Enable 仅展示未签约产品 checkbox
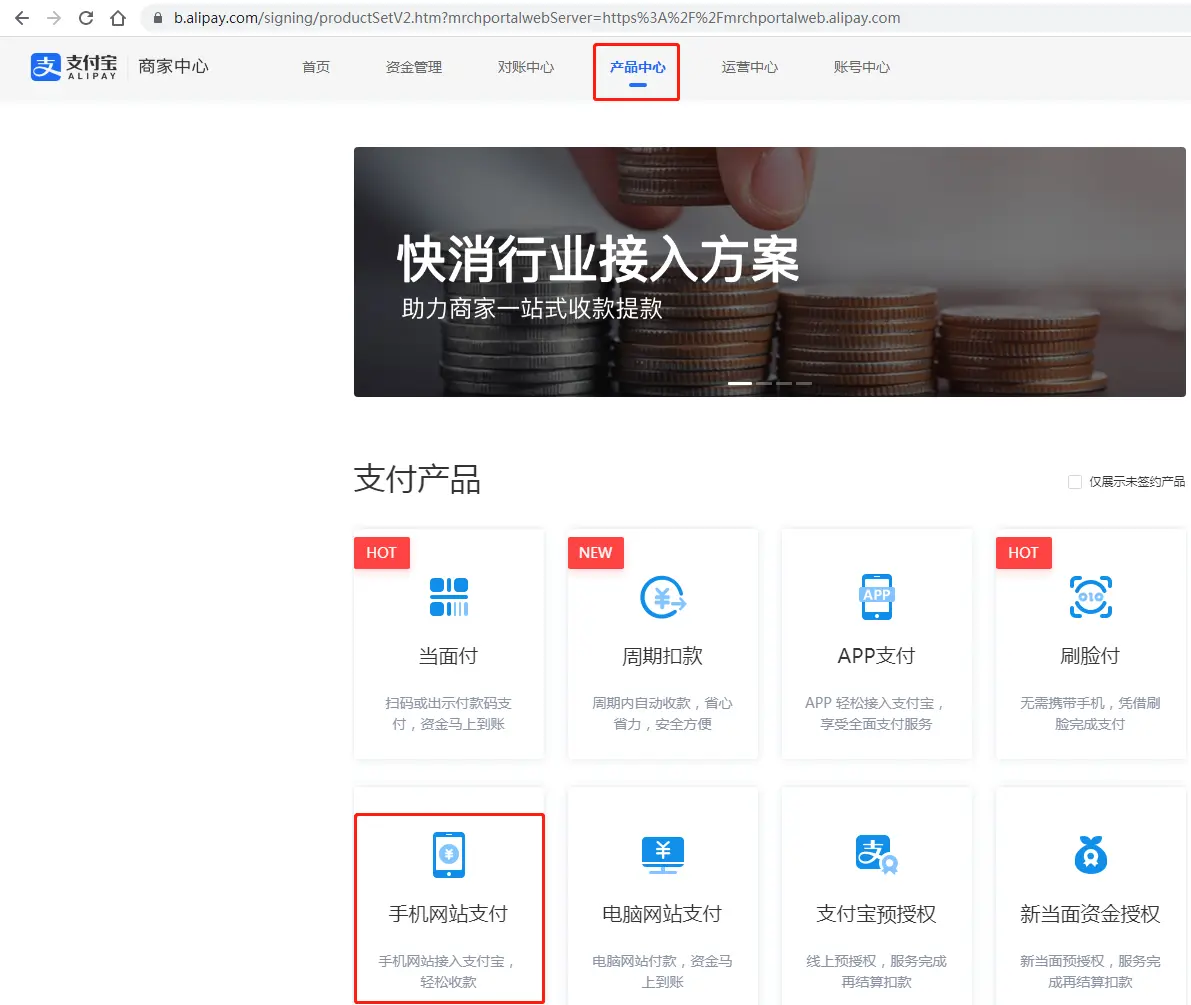Viewport: 1191px width, 1005px height. coord(1075,482)
